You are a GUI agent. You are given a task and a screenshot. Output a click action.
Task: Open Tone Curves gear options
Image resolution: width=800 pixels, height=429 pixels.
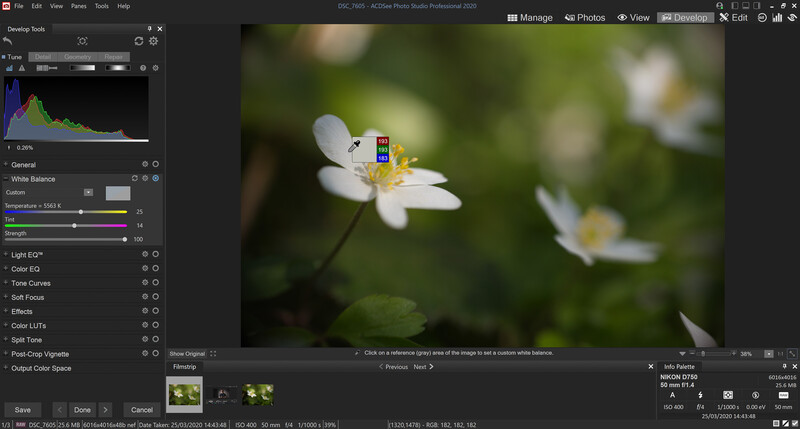pyautogui.click(x=145, y=283)
